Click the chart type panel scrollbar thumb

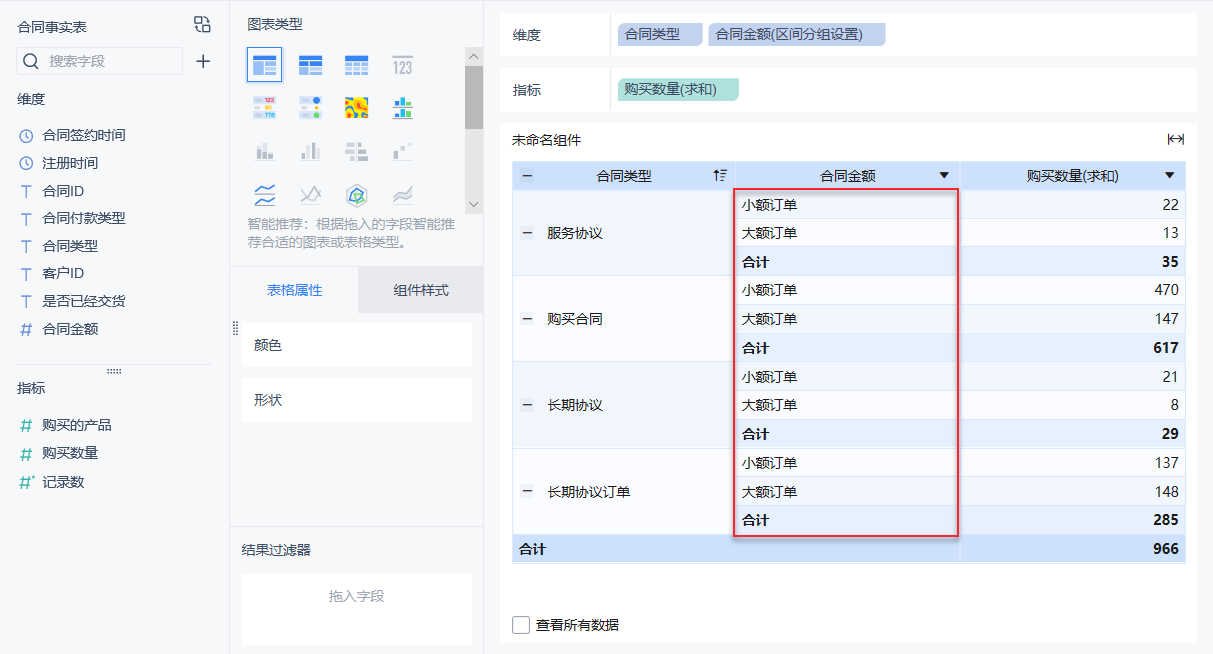pyautogui.click(x=474, y=98)
